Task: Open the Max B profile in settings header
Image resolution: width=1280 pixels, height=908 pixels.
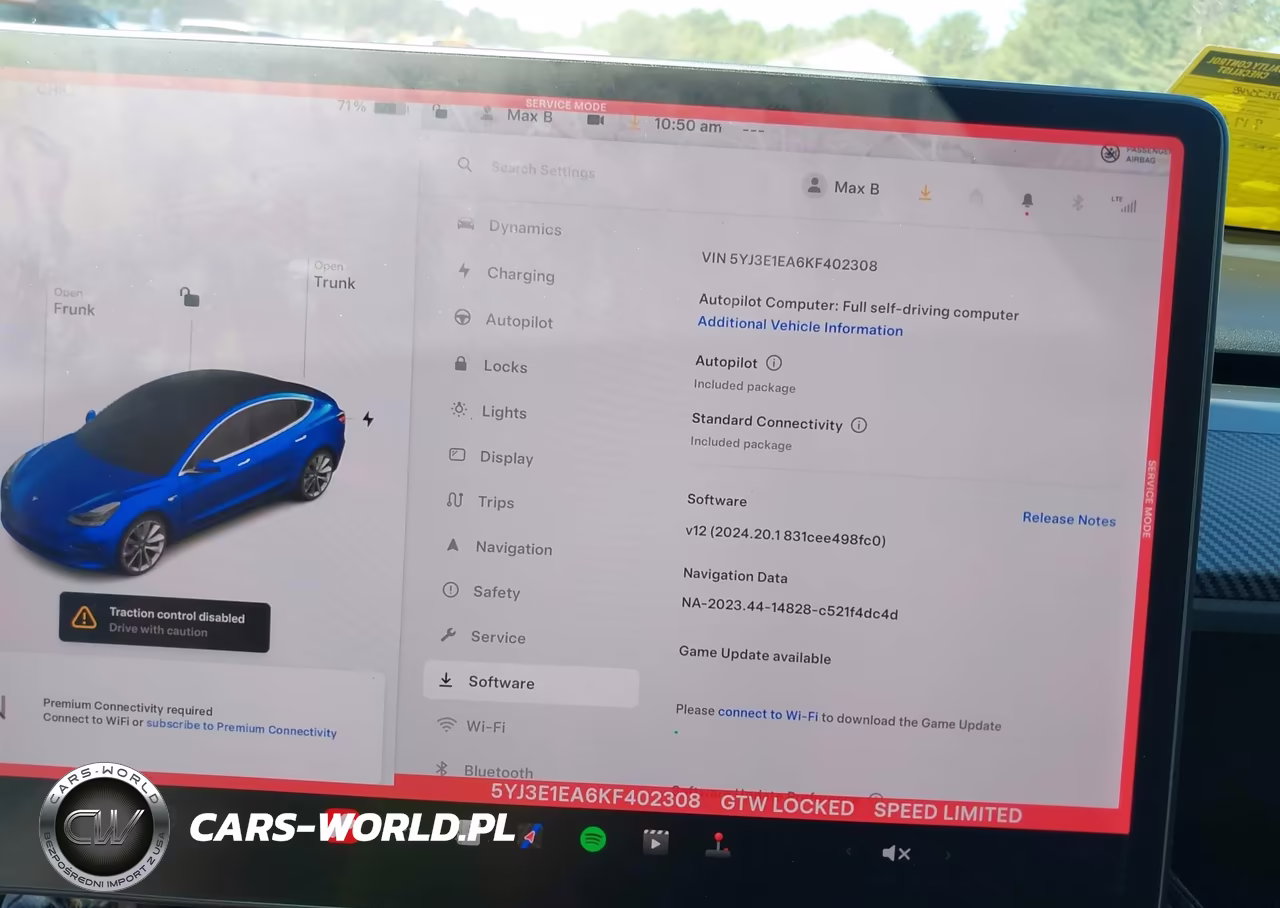Action: 843,187
